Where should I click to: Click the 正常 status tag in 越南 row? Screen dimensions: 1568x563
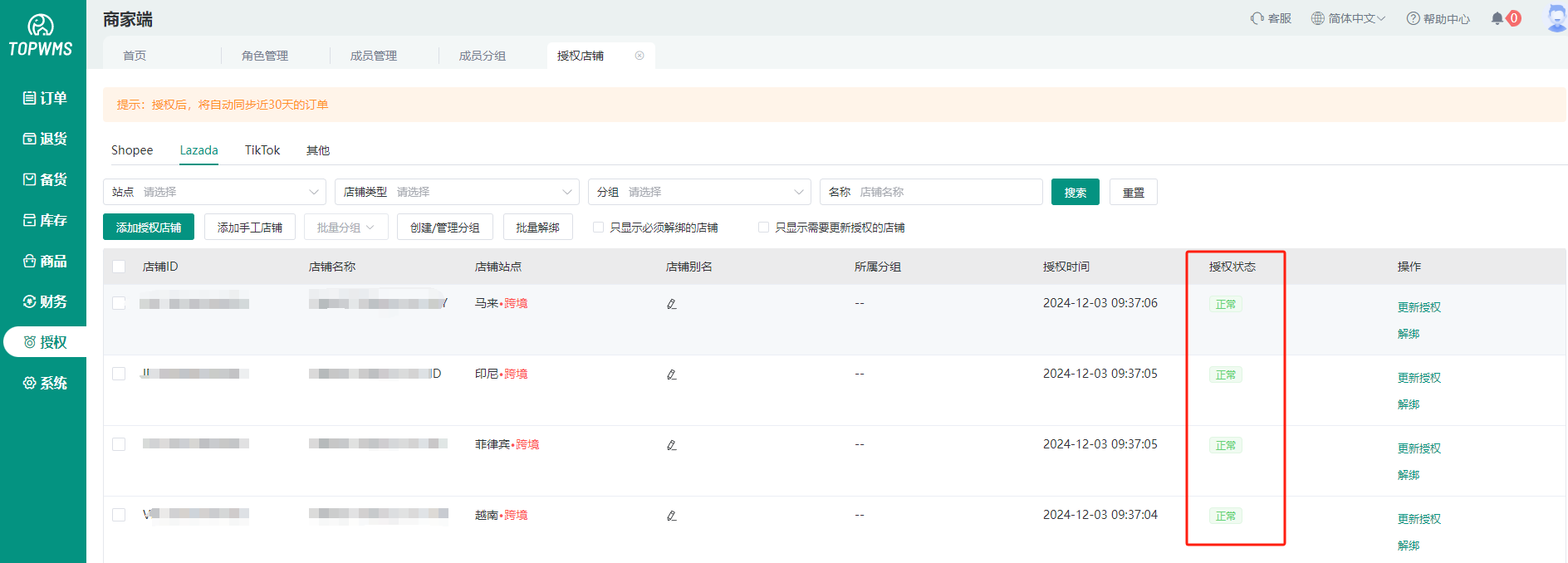pyautogui.click(x=1226, y=516)
